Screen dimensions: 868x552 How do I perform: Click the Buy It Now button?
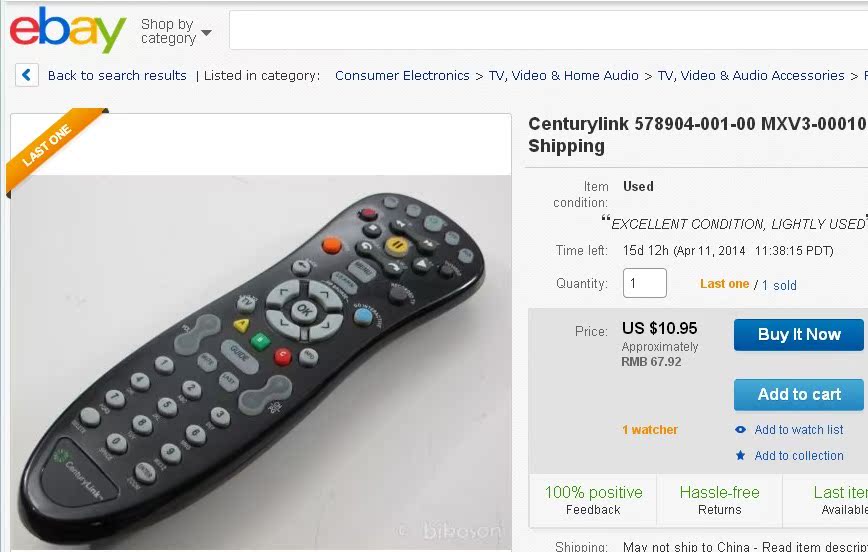(x=799, y=334)
